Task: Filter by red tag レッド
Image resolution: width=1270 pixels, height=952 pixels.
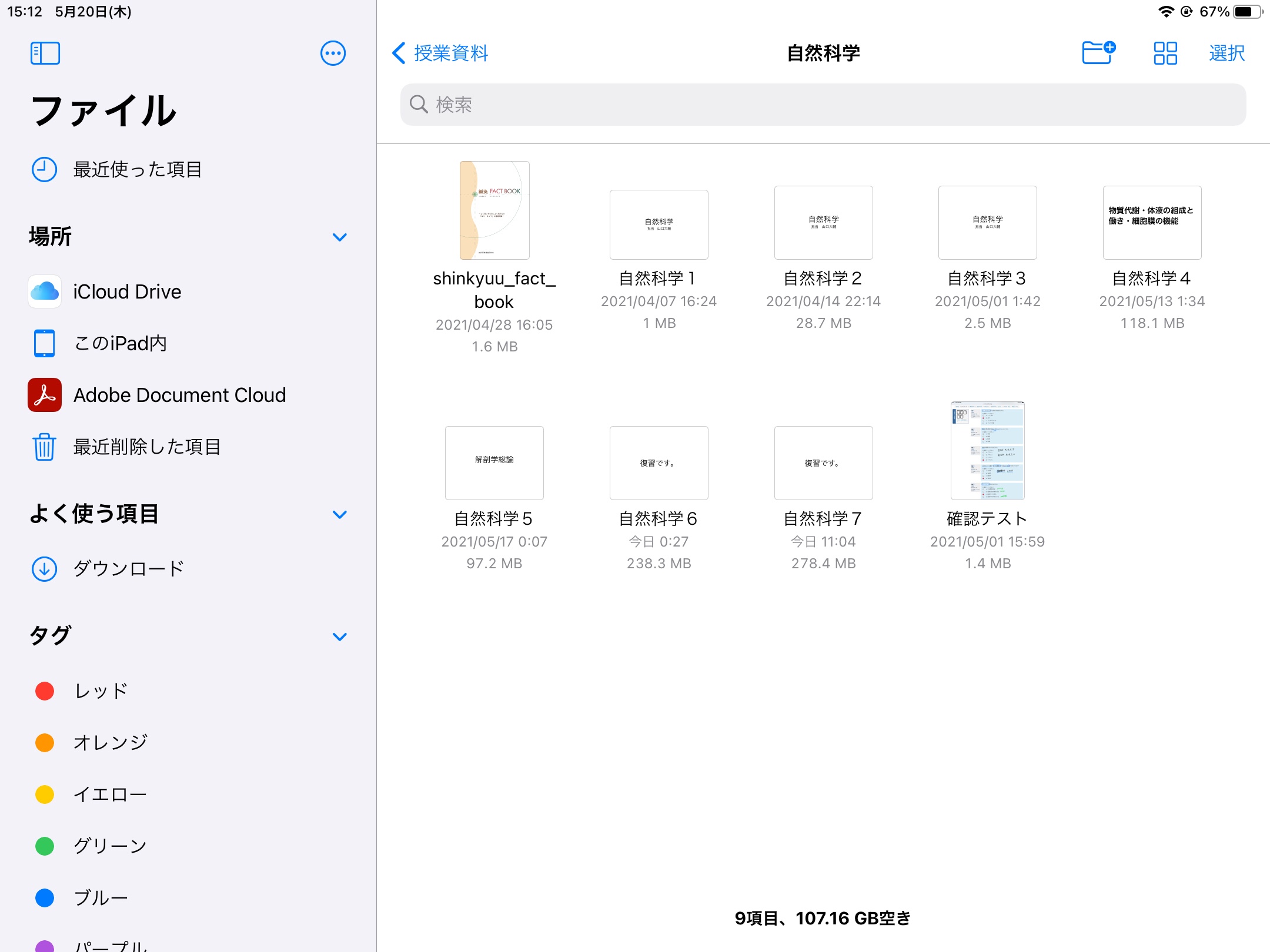Action: [100, 691]
